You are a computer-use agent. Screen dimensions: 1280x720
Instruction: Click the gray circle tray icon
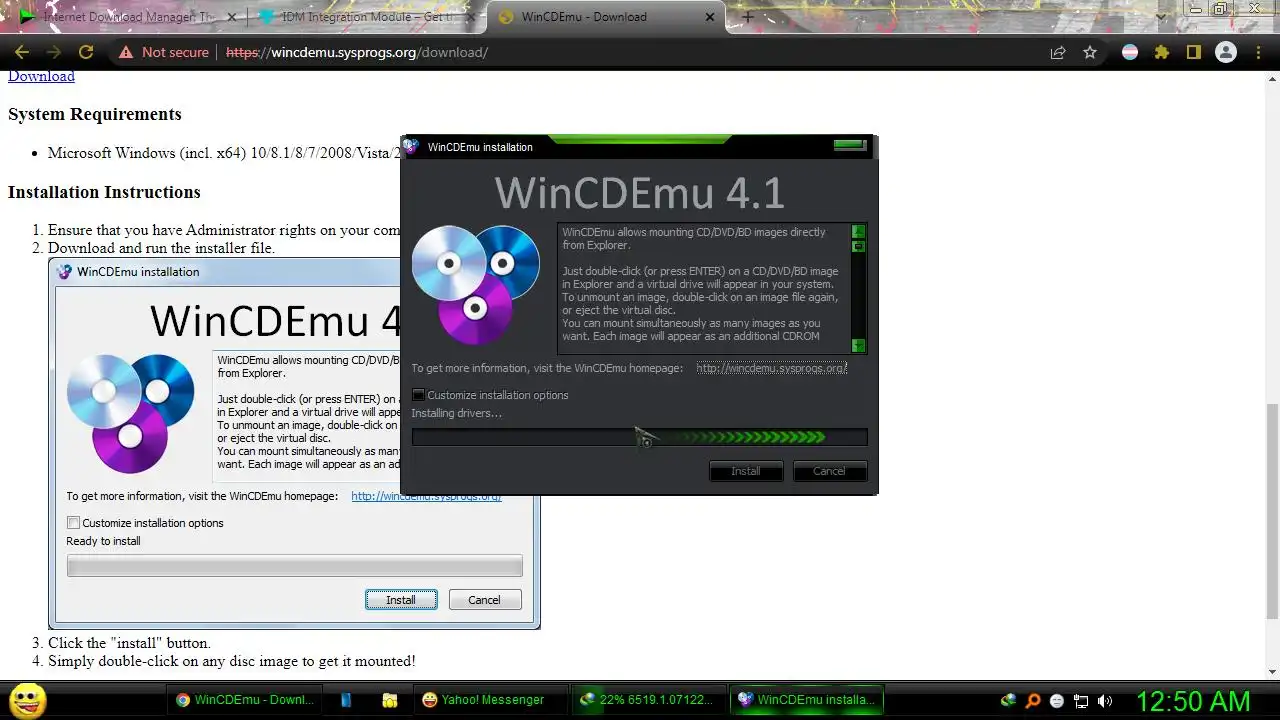1057,701
